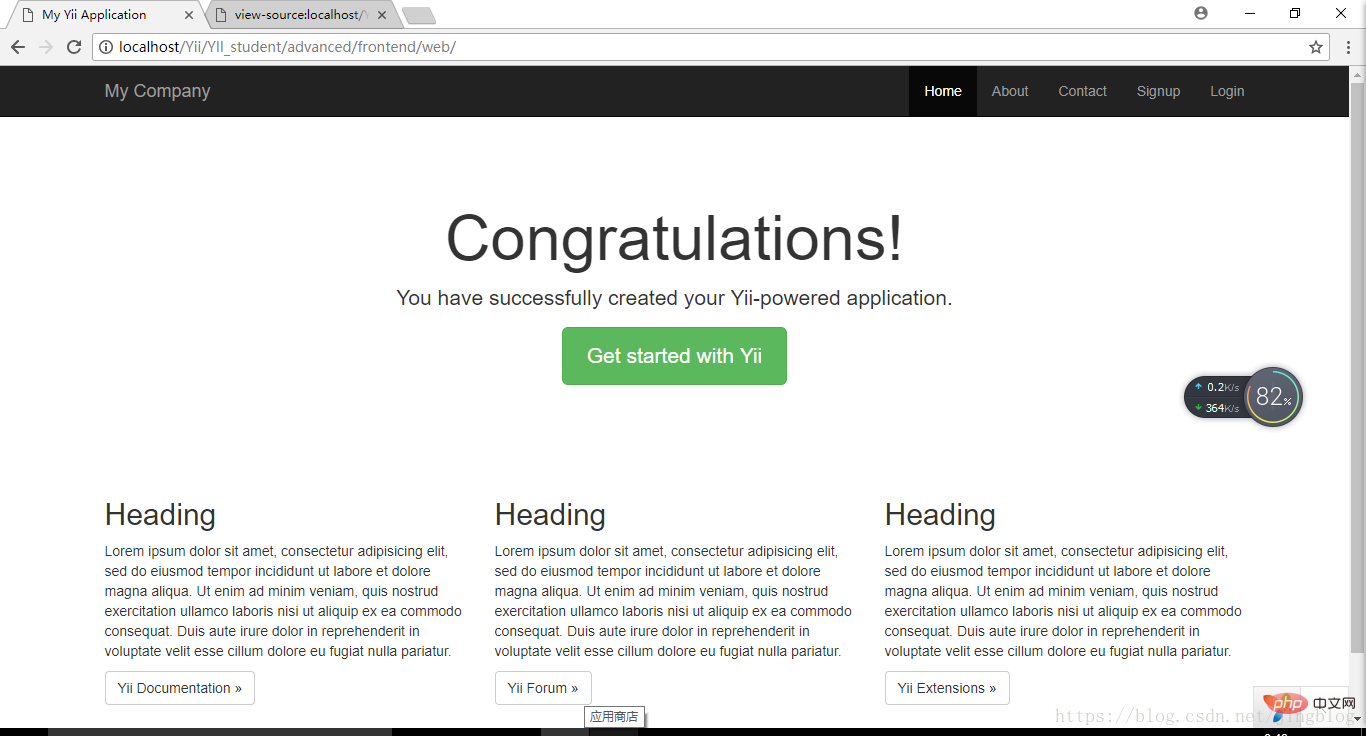Click the 82% memory usage widget
The height and width of the screenshot is (736, 1366).
1273,397
